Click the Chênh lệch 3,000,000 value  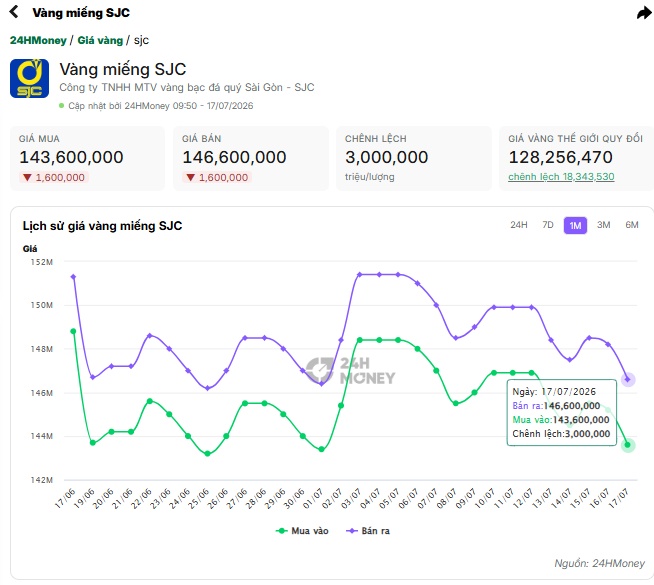click(387, 157)
